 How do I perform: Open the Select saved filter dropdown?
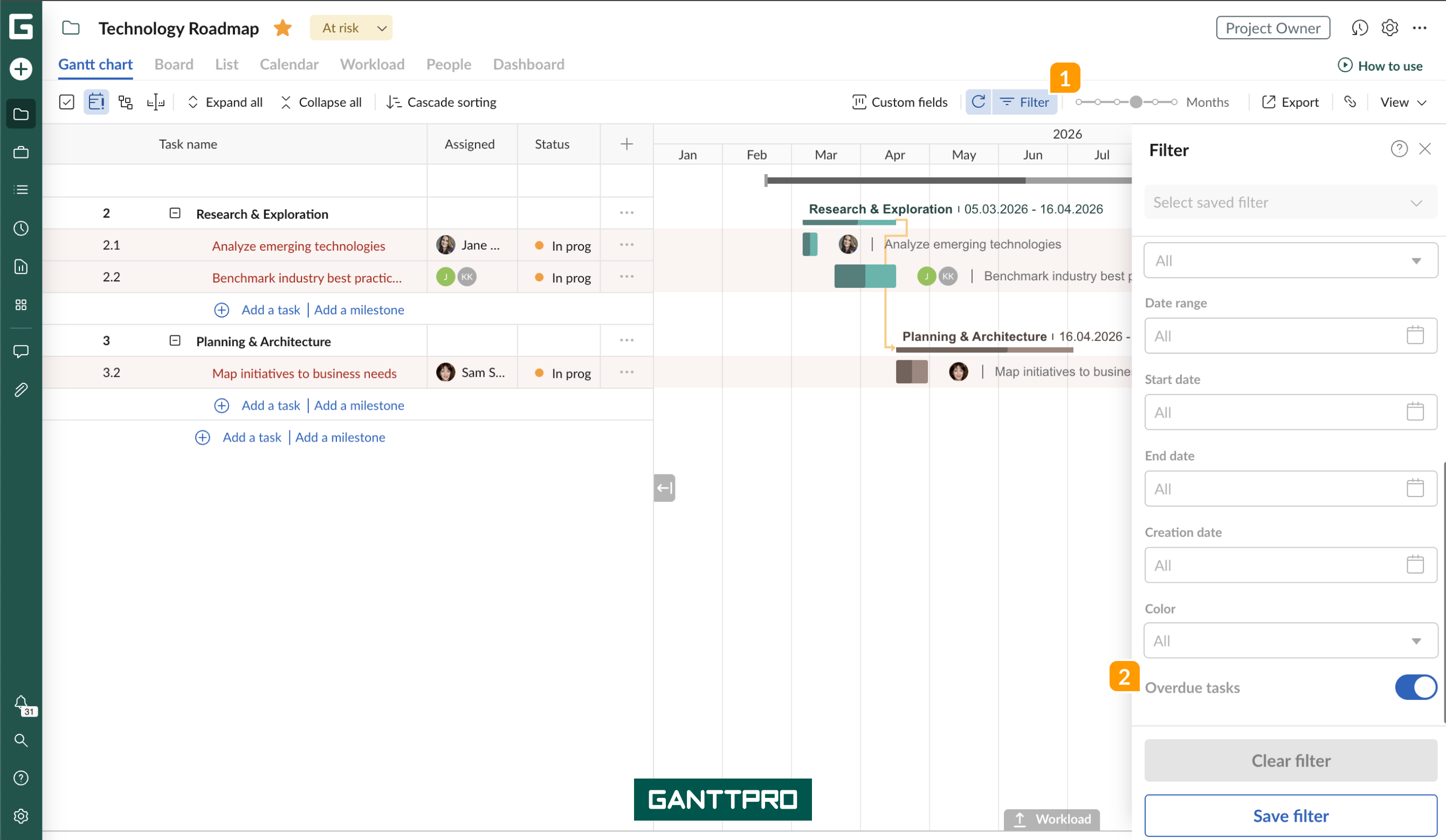coord(1290,203)
